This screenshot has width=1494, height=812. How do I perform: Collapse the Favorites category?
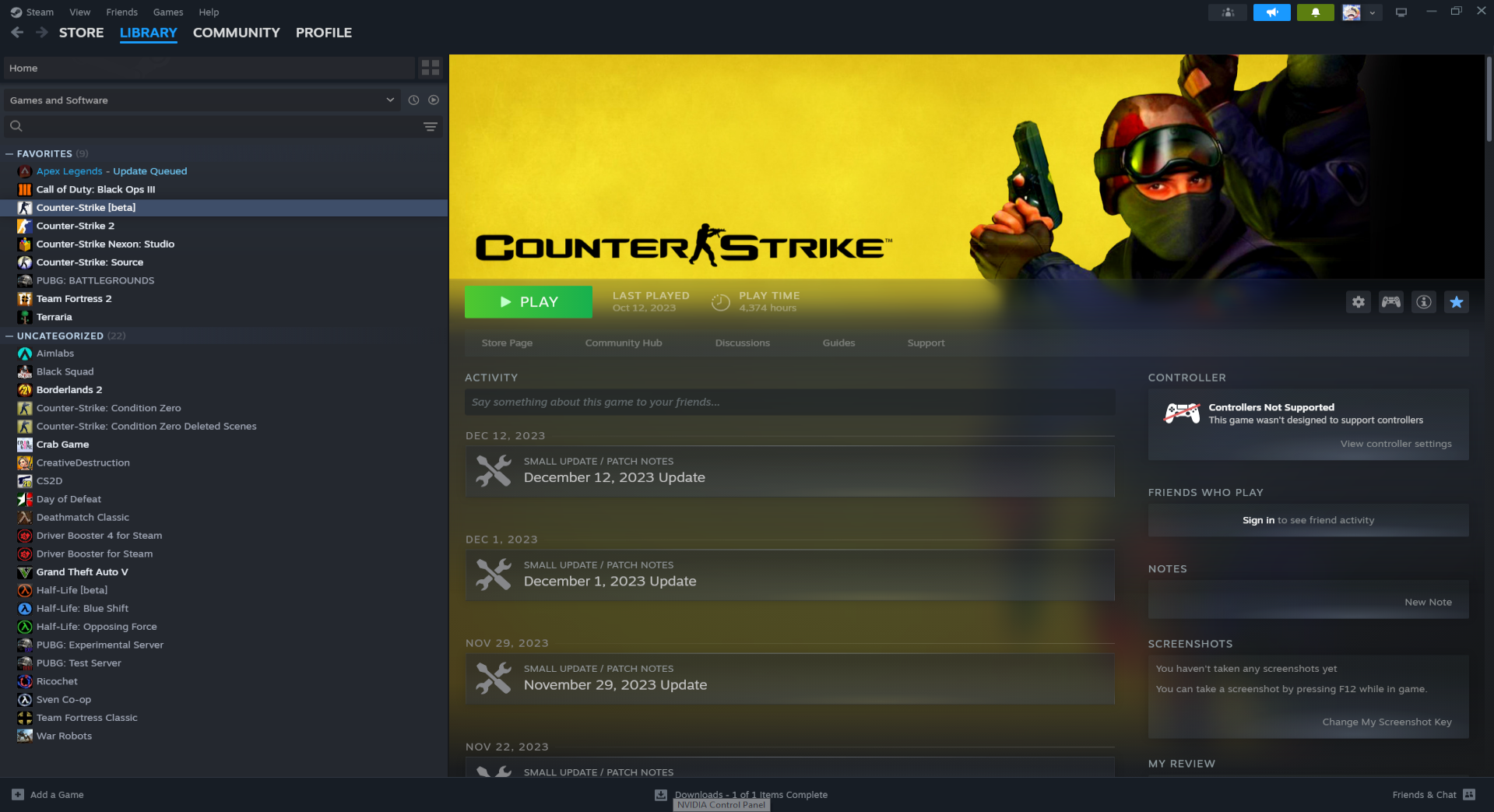(9, 154)
